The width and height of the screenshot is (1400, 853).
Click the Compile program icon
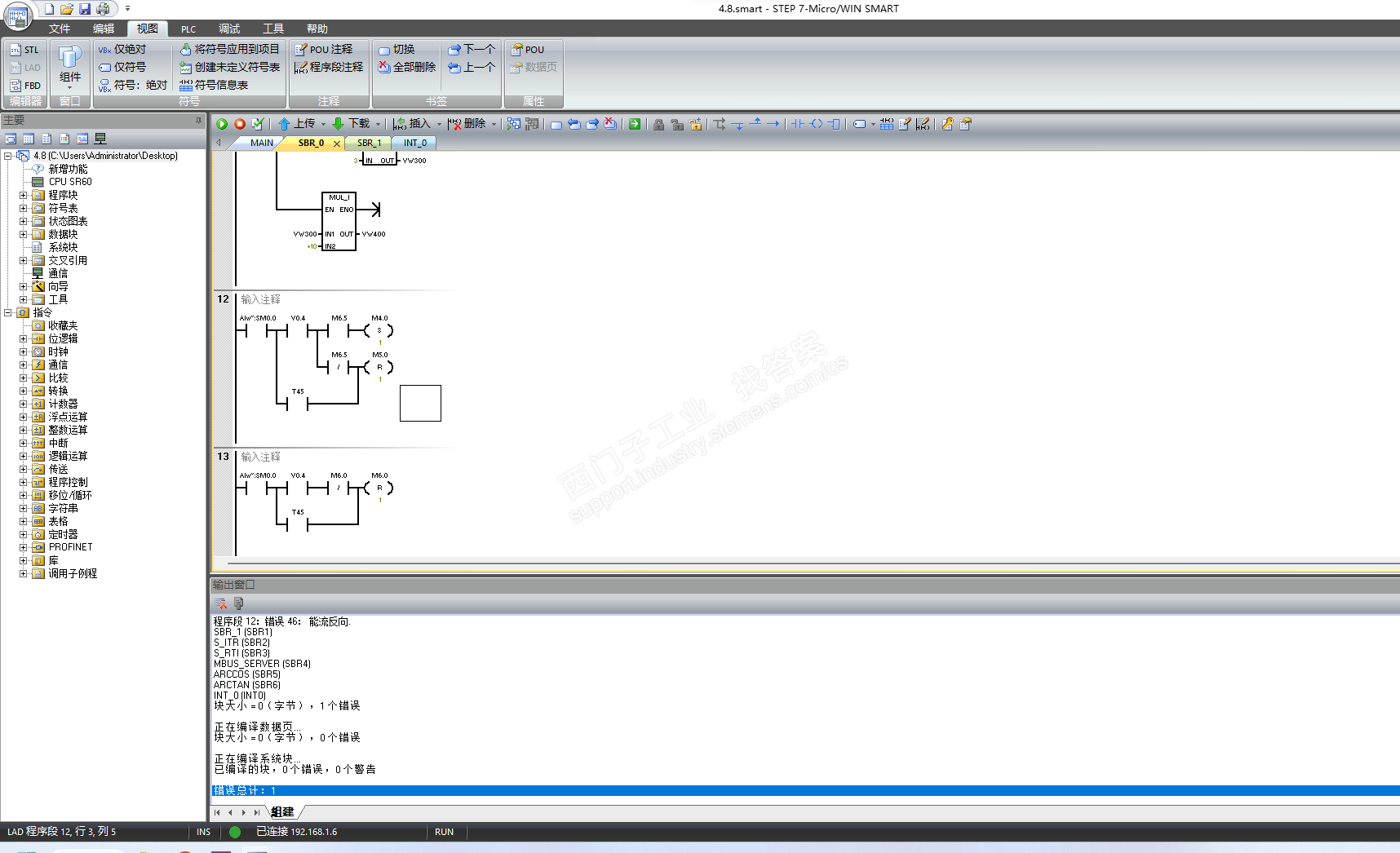[258, 124]
